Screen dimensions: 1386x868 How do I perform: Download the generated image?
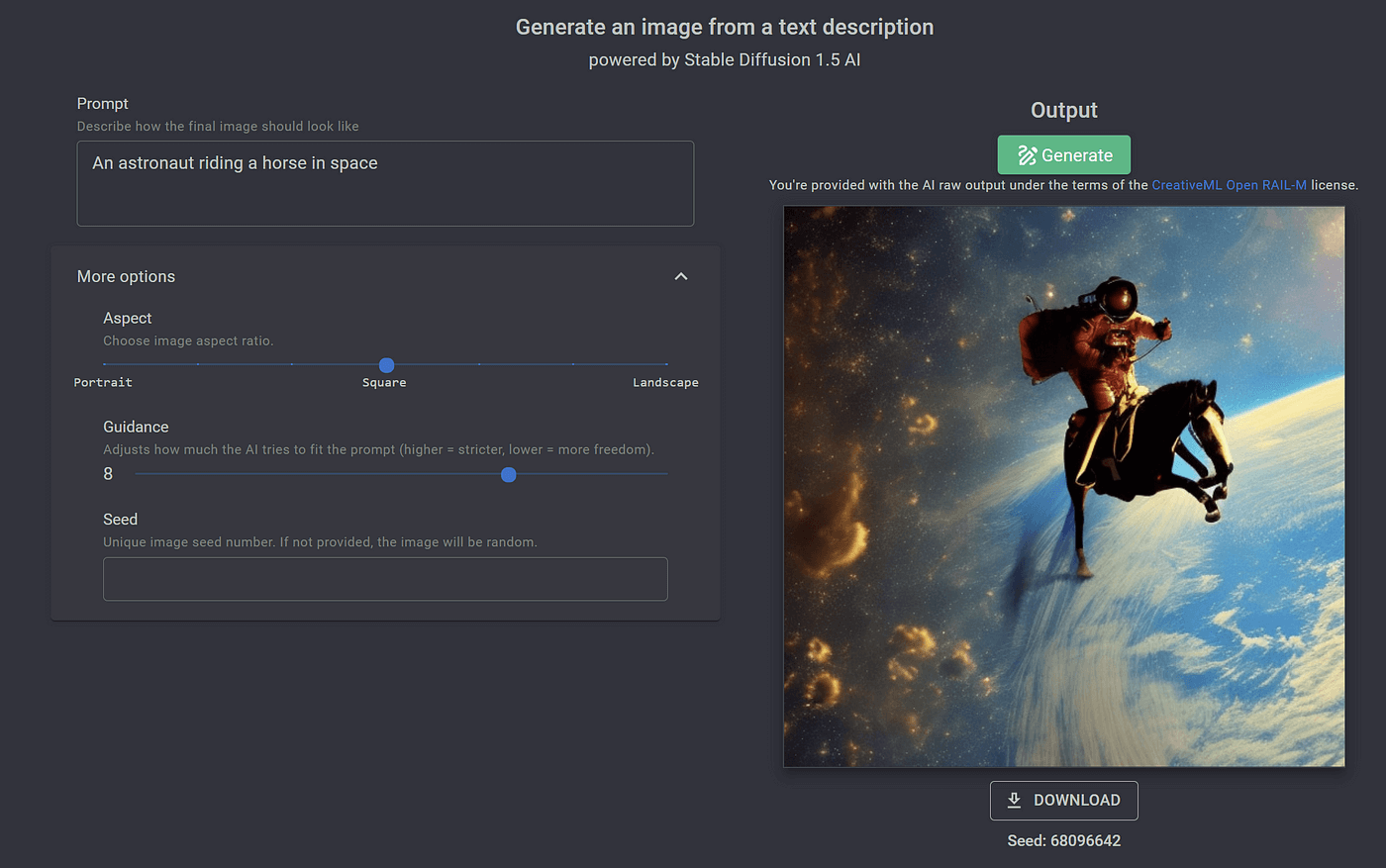pyautogui.click(x=1064, y=801)
